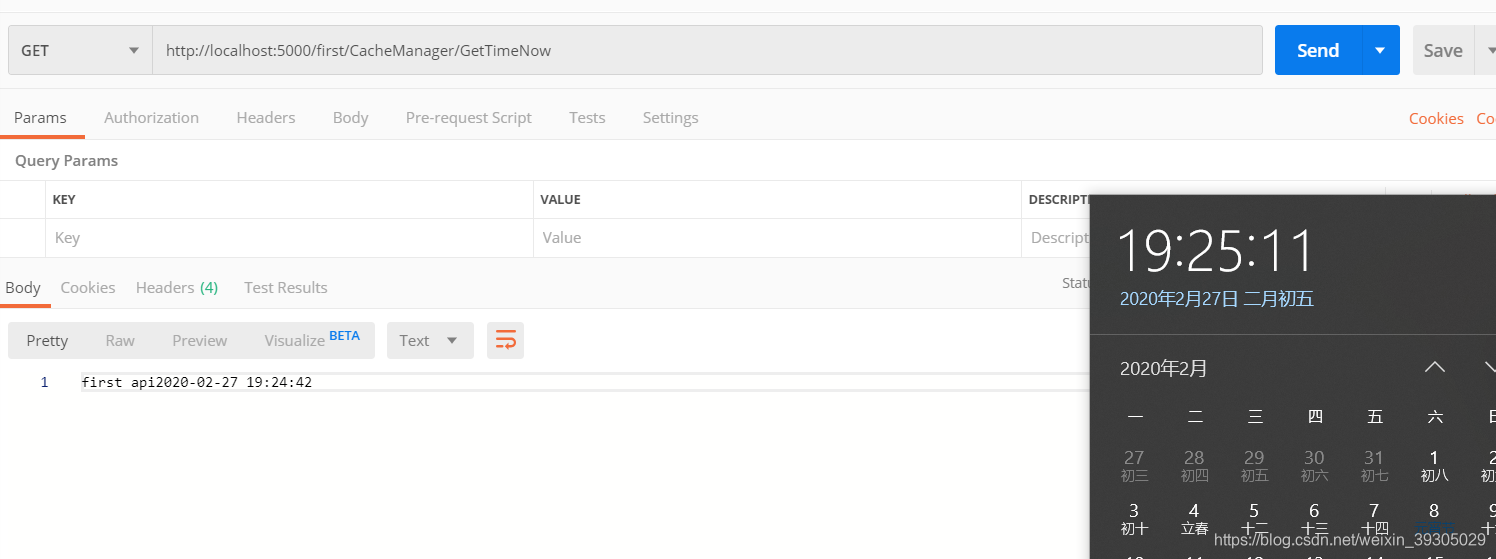Open the Test Results tab
This screenshot has width=1496, height=559.
(x=286, y=287)
